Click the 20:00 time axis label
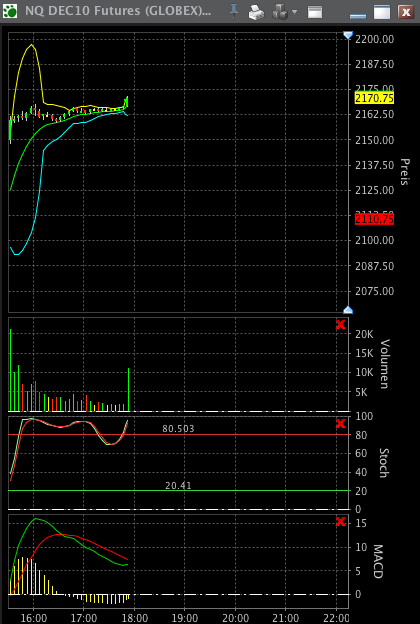420x624 pixels. point(235,618)
